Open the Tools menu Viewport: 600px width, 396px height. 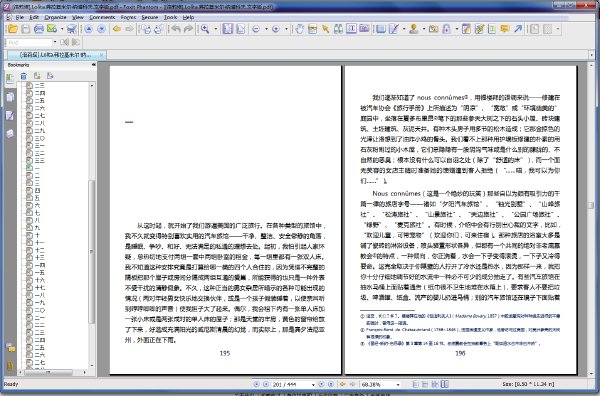coord(170,17)
